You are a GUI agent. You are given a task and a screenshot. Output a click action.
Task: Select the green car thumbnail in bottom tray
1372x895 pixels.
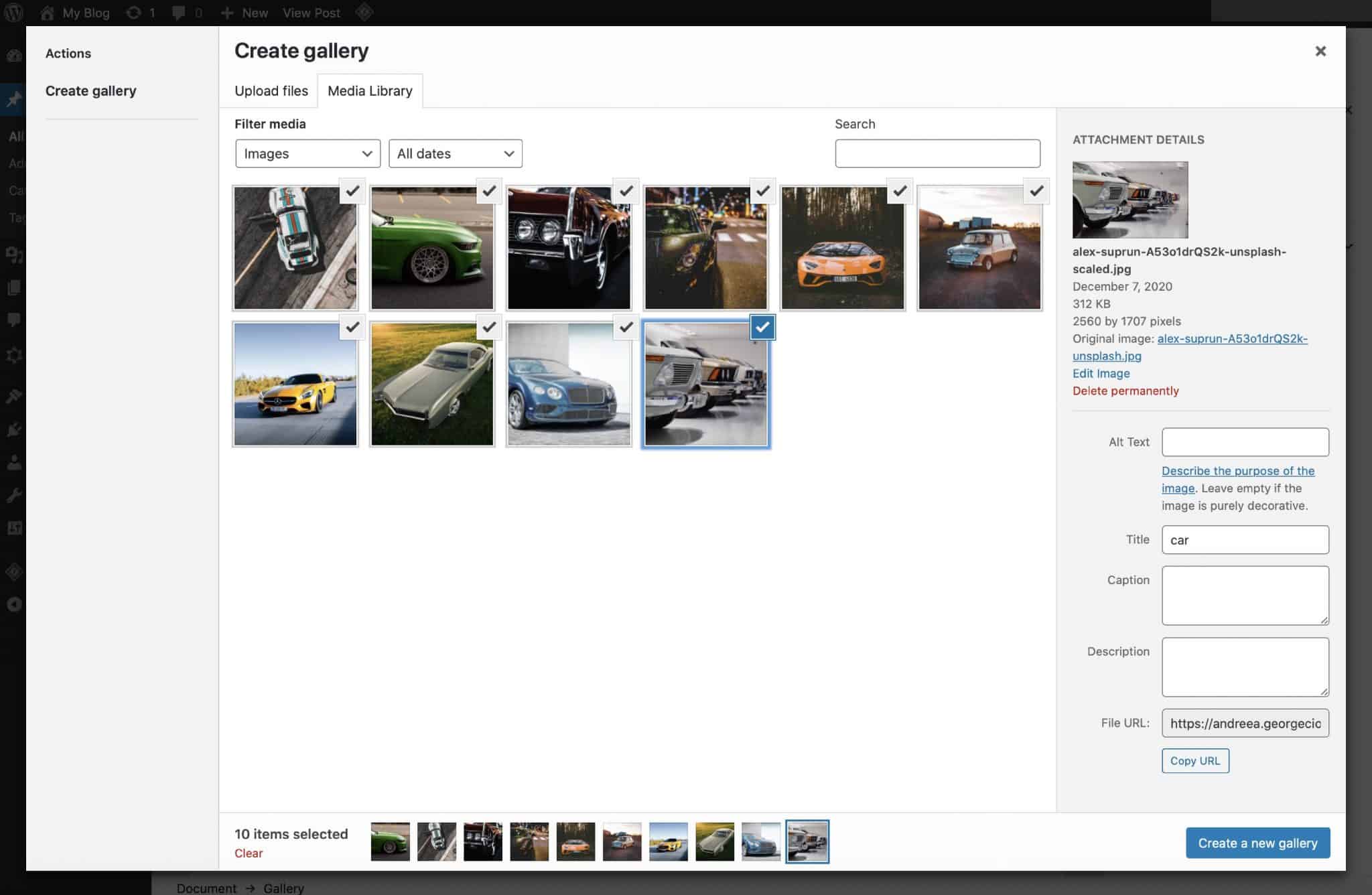(x=391, y=841)
